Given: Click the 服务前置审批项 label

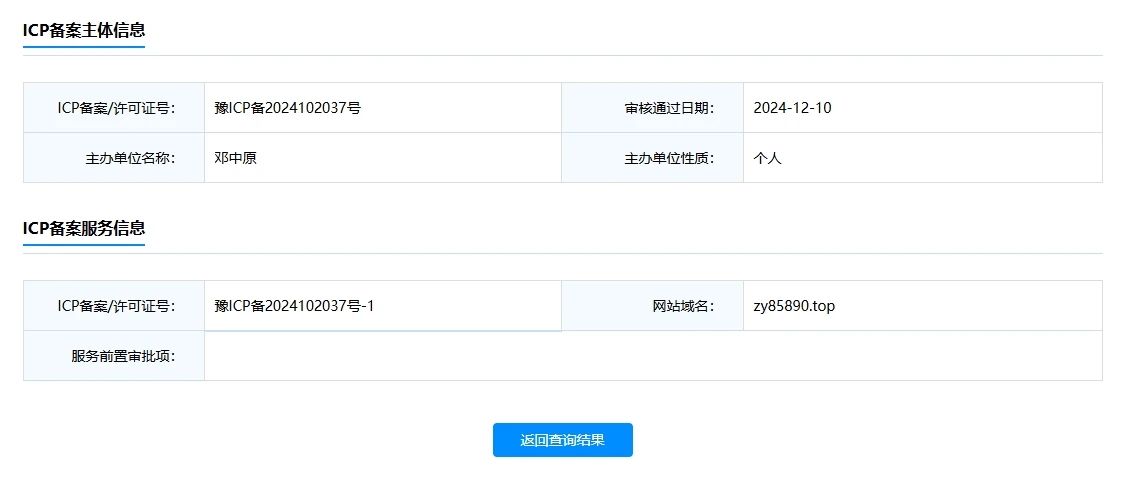Looking at the screenshot, I should point(123,356).
